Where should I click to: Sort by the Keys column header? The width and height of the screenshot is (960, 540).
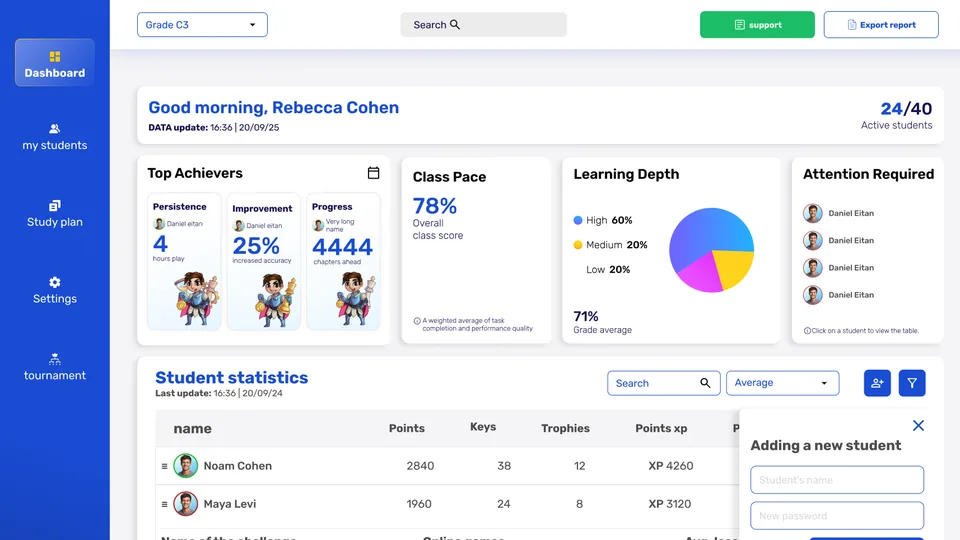coord(483,427)
